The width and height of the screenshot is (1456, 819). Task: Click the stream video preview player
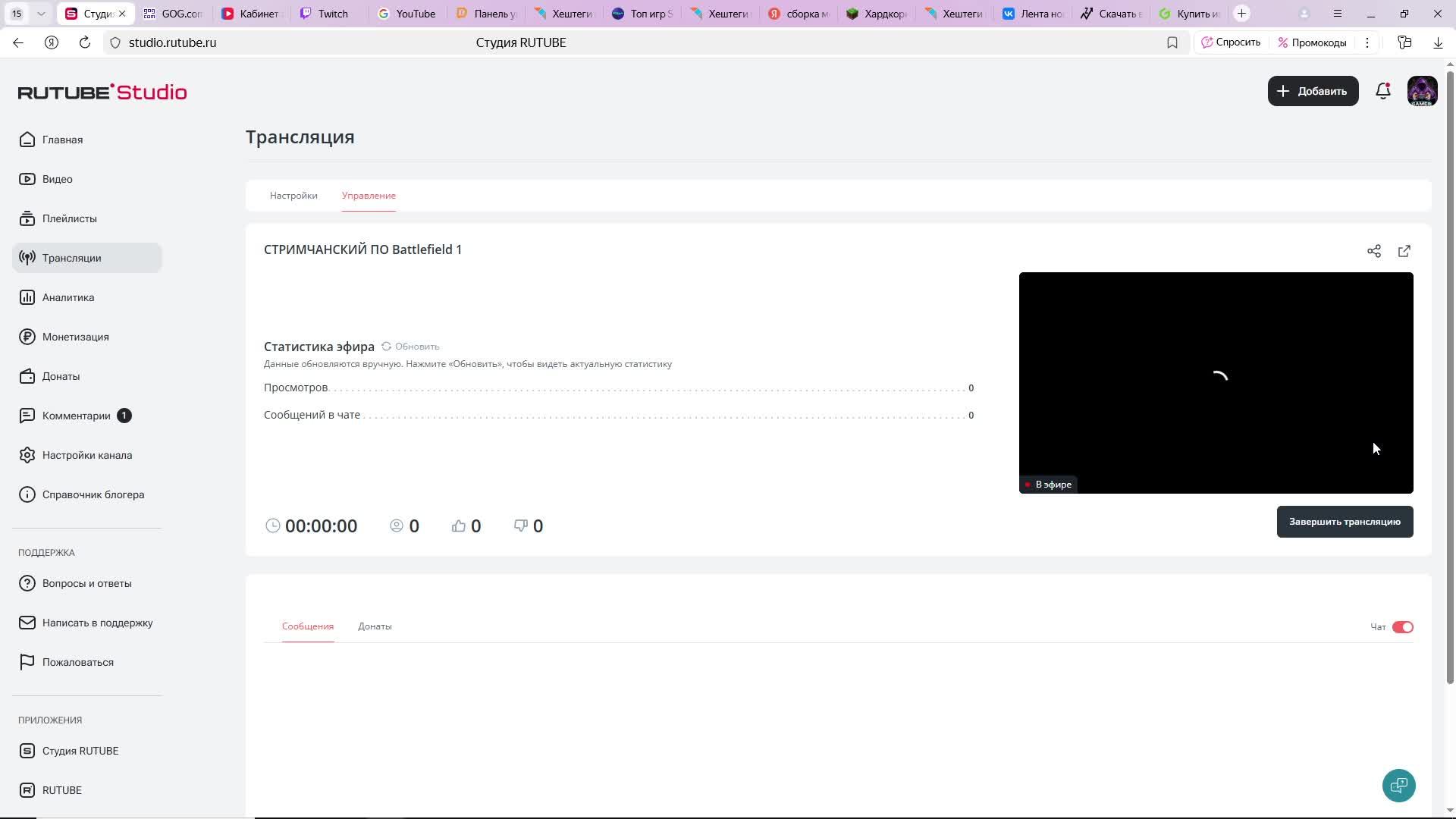(1215, 382)
